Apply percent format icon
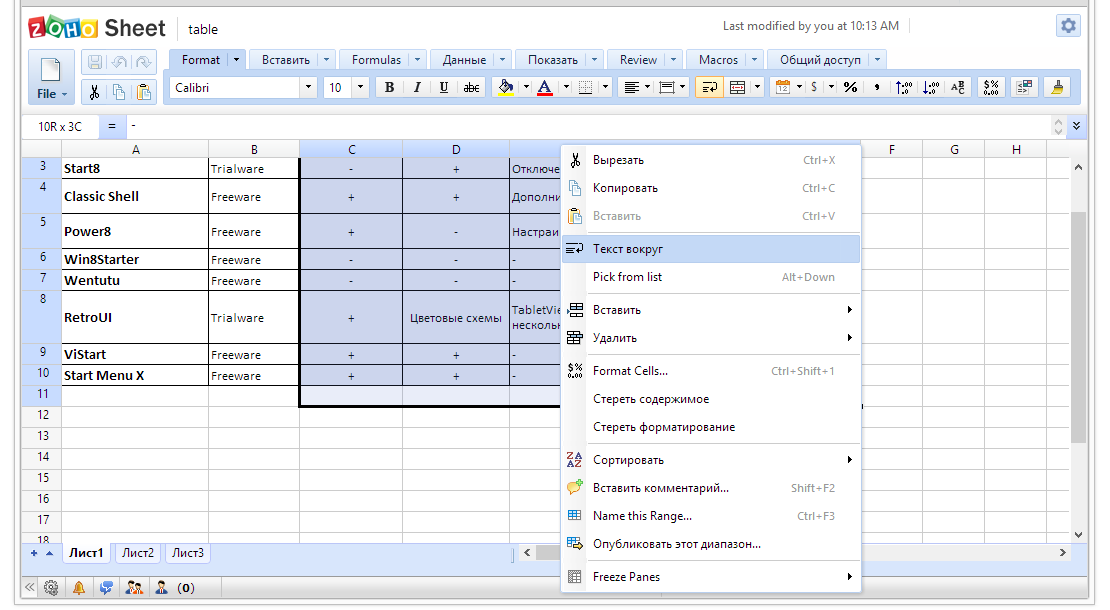 click(850, 87)
